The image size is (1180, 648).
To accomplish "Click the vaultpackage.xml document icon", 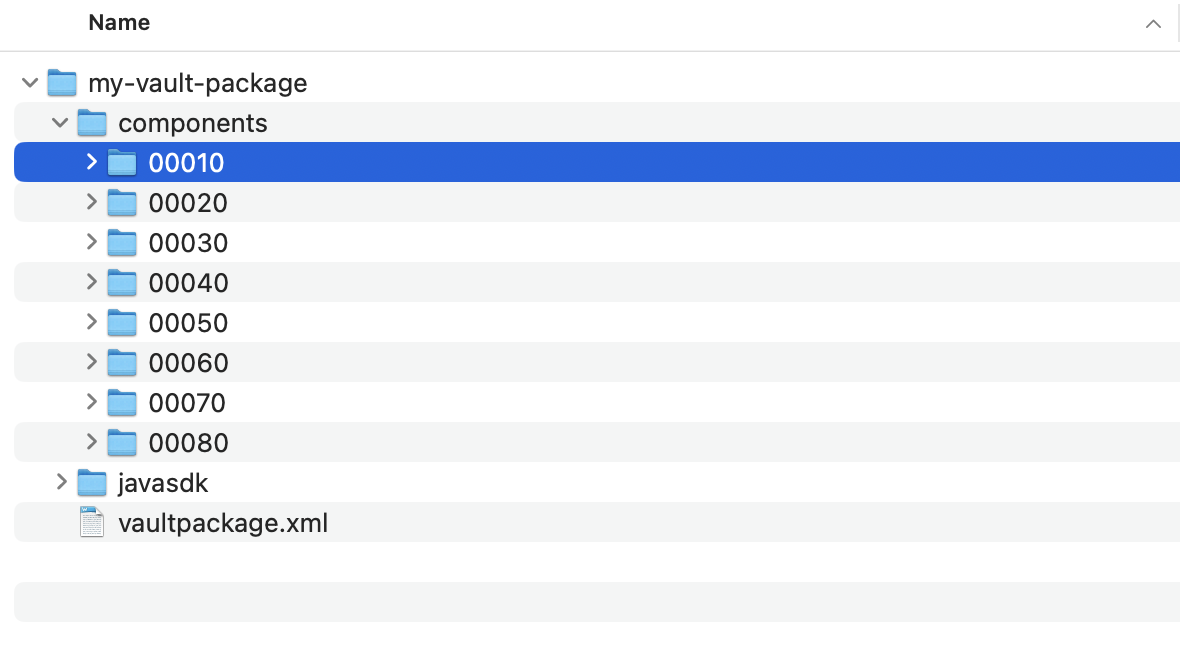I will pyautogui.click(x=91, y=522).
